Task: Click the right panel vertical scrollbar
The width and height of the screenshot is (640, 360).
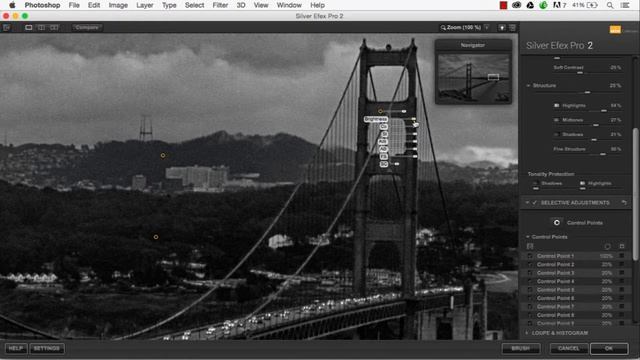Action: [x=635, y=194]
